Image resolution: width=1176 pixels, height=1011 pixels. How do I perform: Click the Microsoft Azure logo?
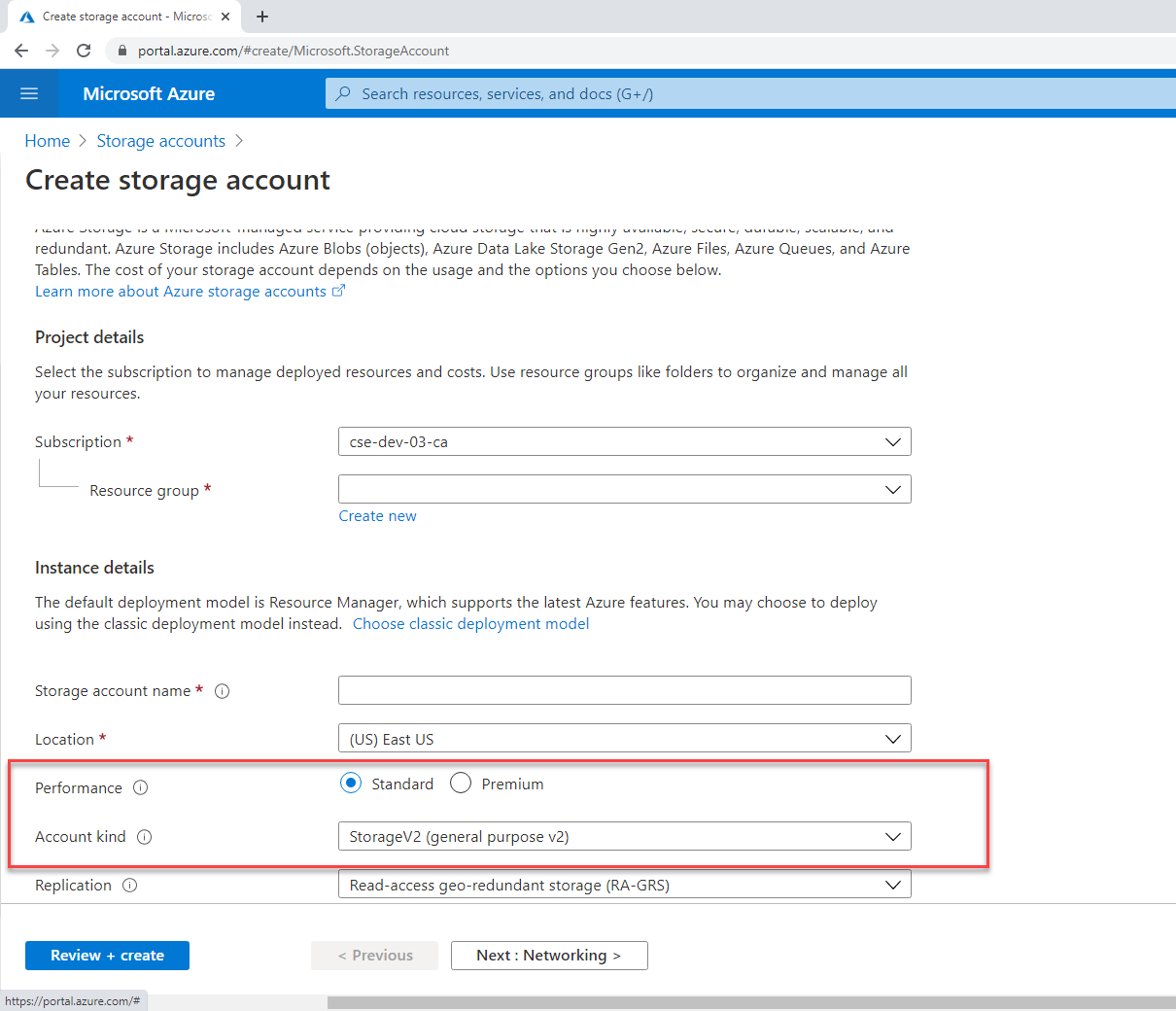pos(148,93)
